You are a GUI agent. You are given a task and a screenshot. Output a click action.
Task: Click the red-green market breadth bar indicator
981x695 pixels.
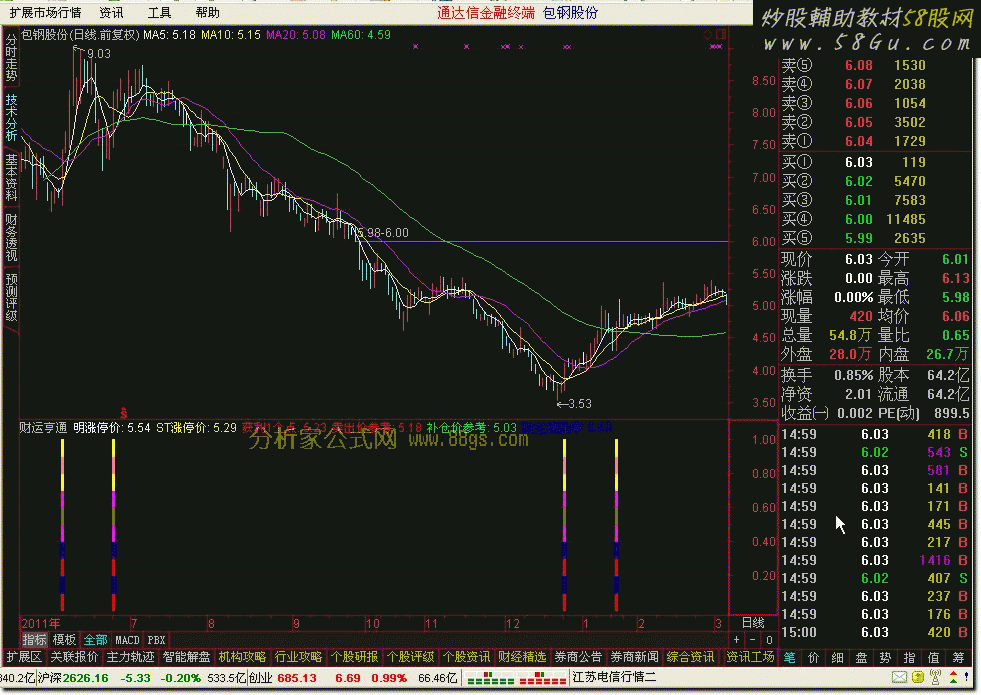pyautogui.click(x=516, y=678)
